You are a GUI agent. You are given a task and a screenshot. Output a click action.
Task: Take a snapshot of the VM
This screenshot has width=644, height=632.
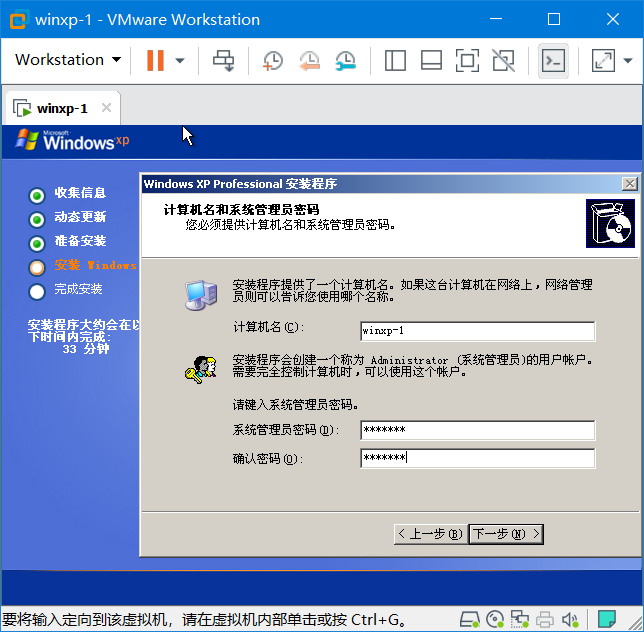(273, 61)
